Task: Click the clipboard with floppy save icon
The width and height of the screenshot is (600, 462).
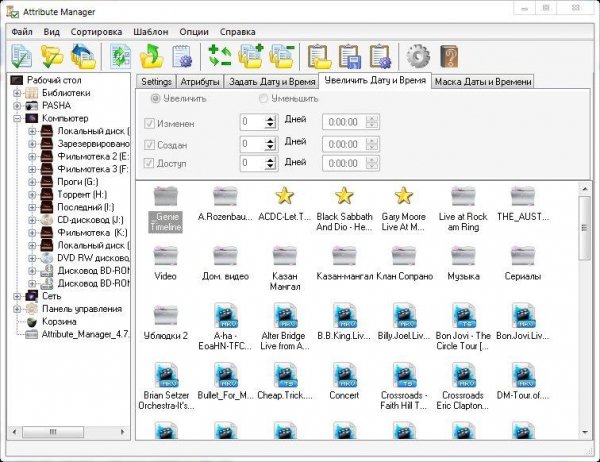Action: (x=350, y=57)
